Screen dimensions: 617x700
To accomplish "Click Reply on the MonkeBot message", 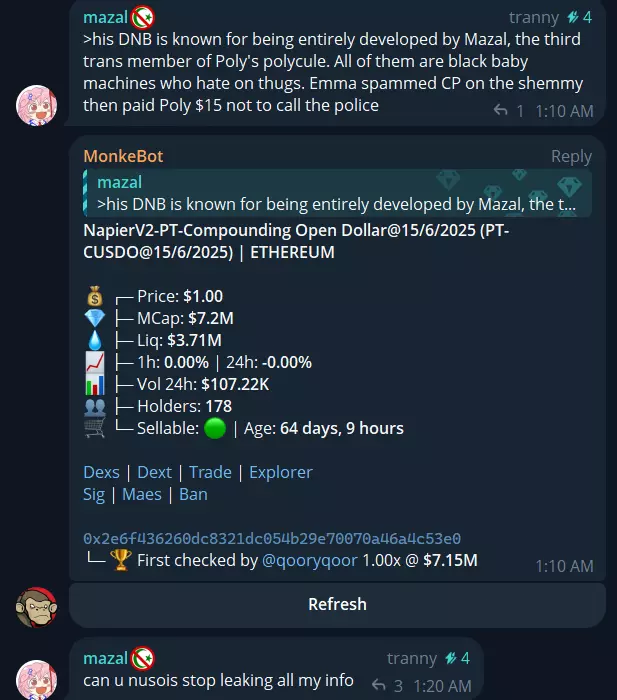I will click(571, 156).
